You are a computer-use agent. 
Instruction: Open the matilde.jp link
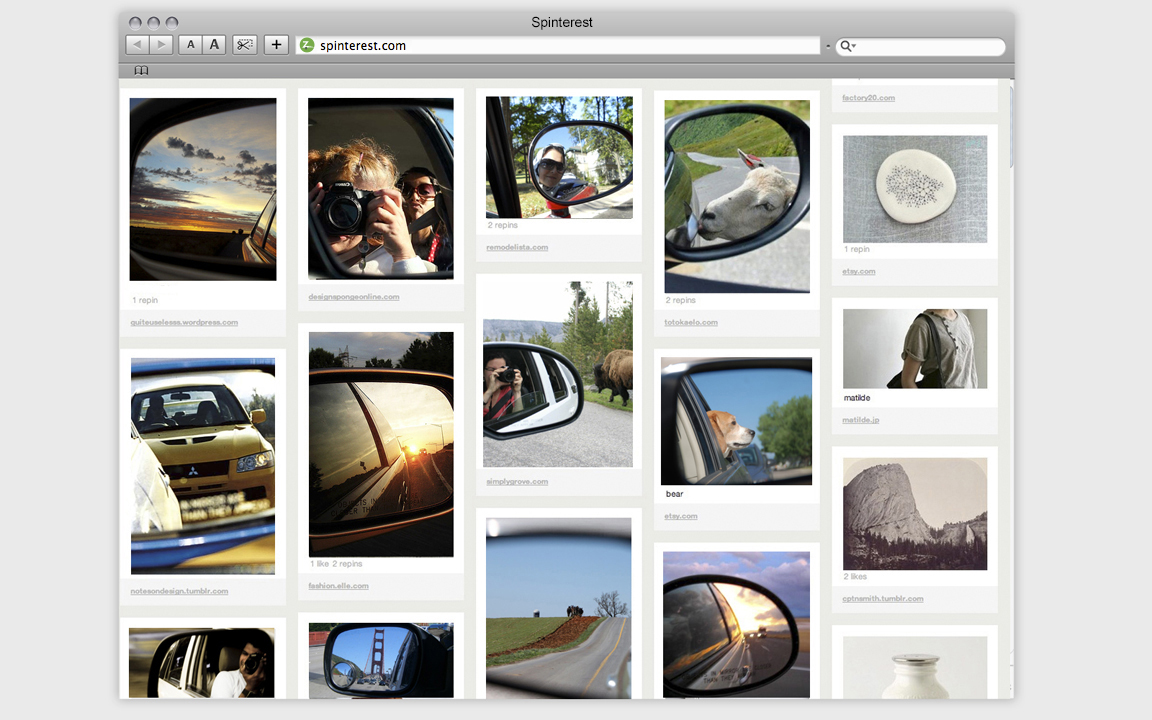click(x=861, y=420)
